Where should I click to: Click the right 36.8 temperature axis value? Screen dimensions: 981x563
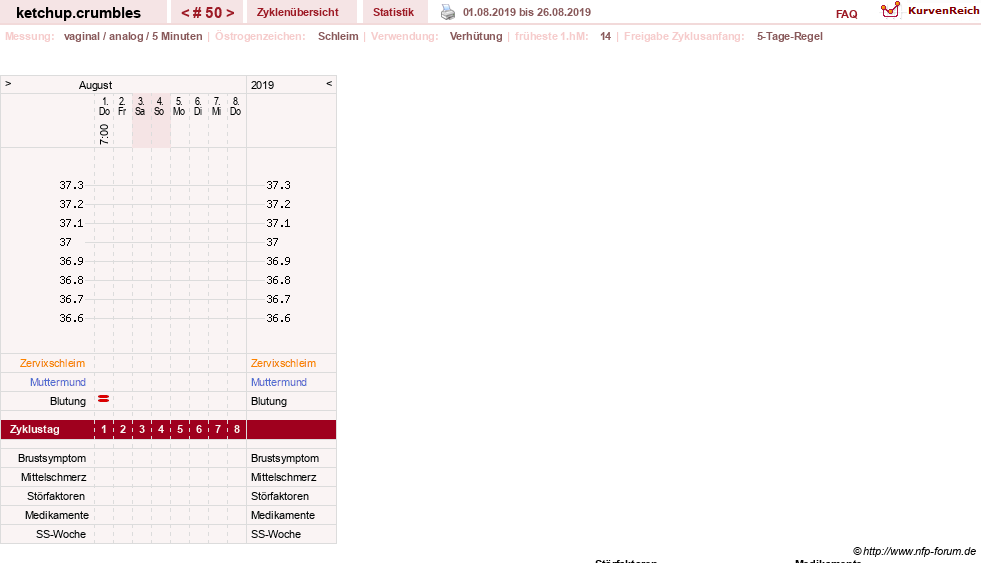278,280
